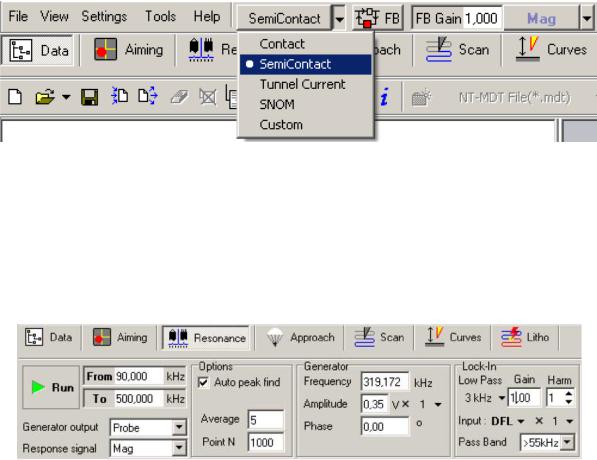Click the Average value field
Viewport: 597px width, 460px height.
[x=266, y=420]
